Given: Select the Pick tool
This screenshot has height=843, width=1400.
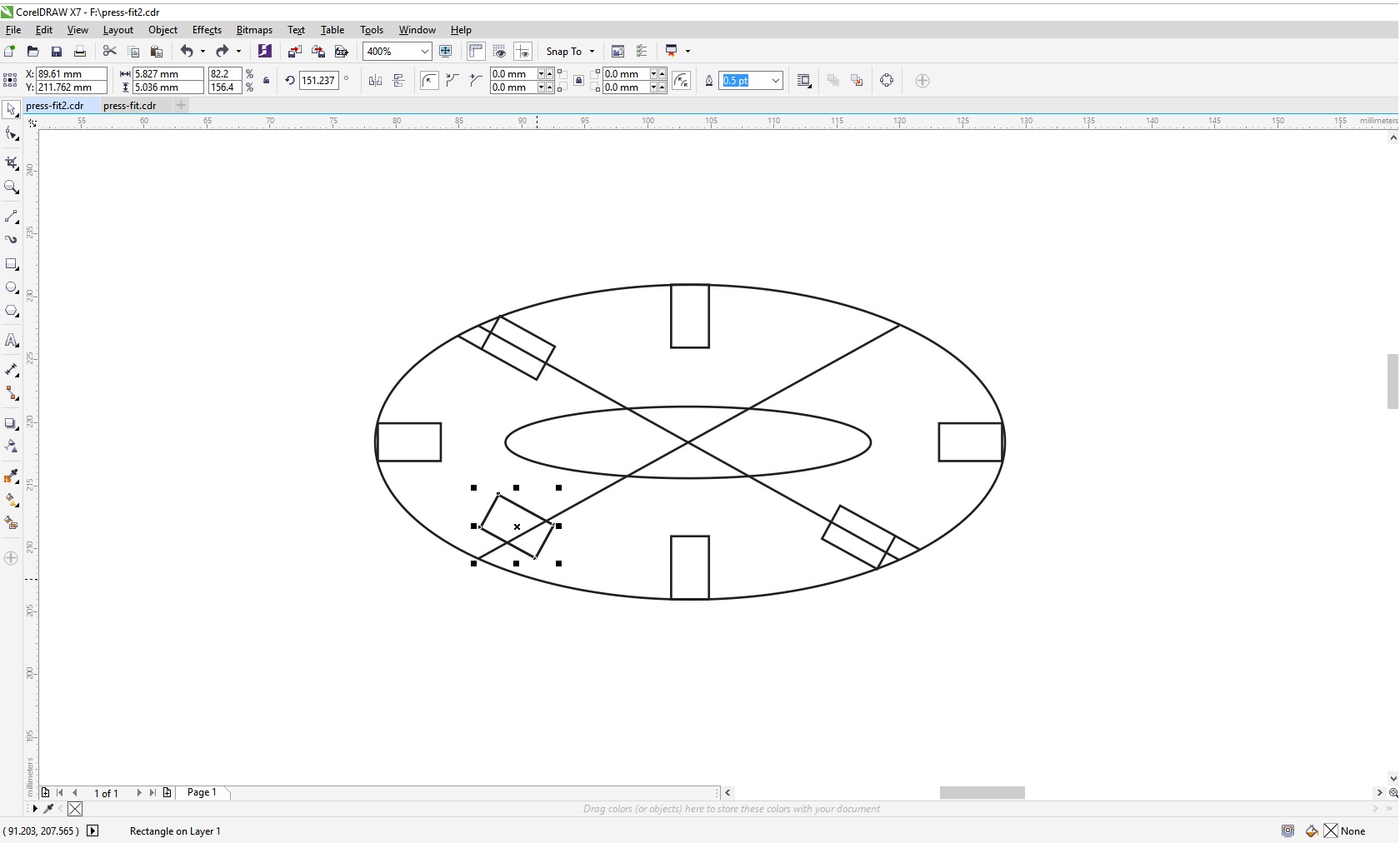Looking at the screenshot, I should pos(12,110).
